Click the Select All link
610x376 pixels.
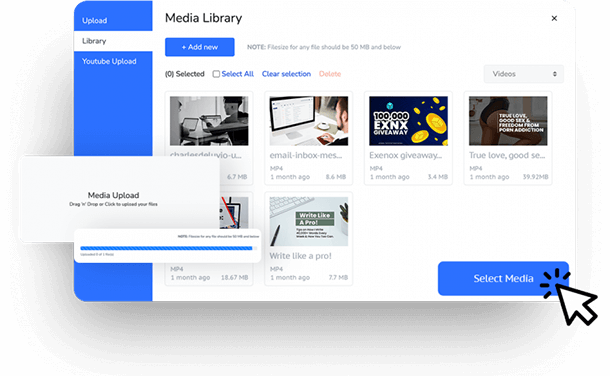[x=237, y=74]
